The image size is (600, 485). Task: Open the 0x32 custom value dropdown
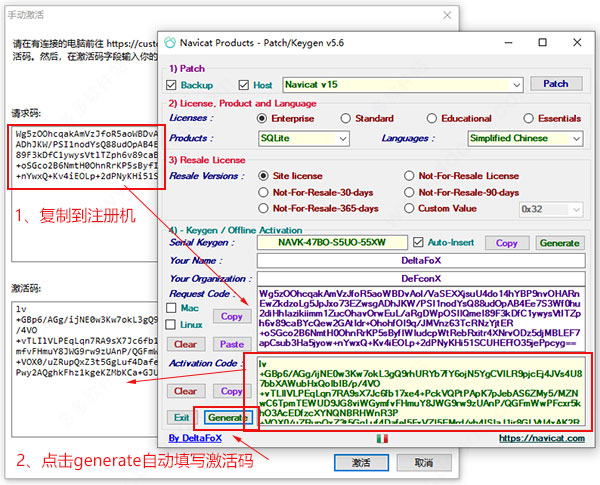(x=551, y=209)
